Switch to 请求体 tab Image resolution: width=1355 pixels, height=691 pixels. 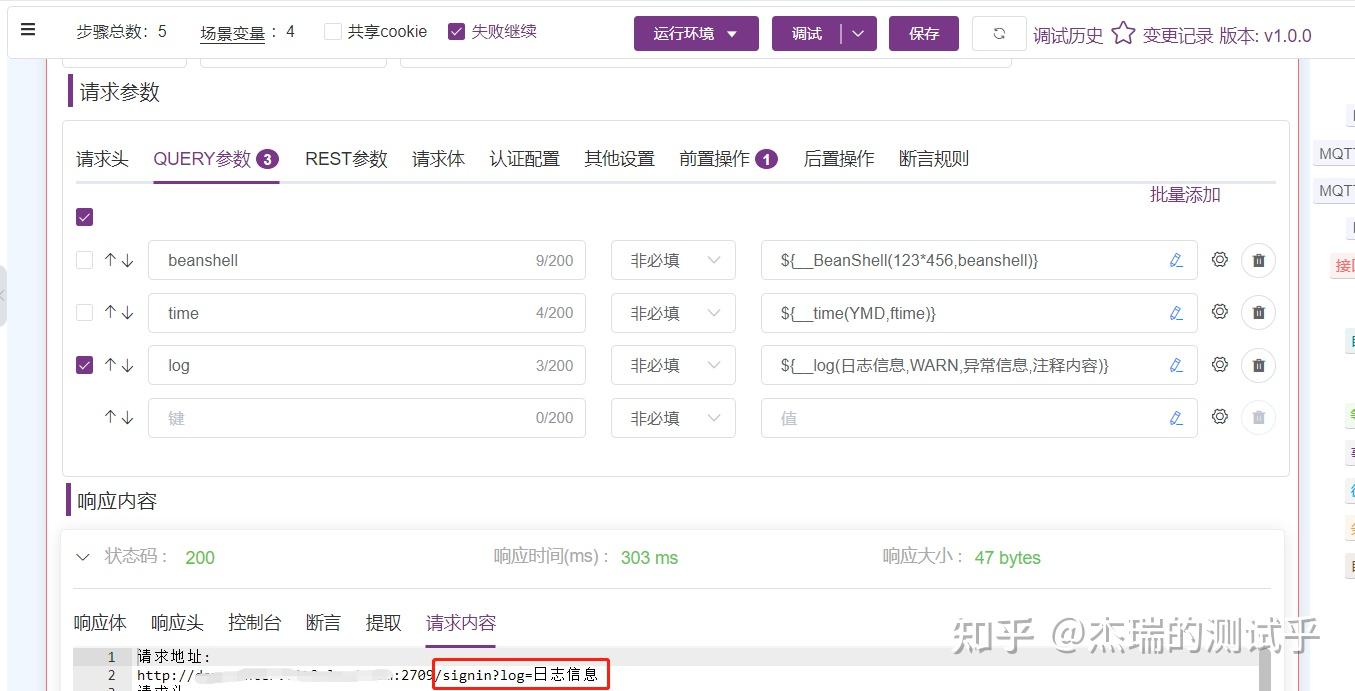point(438,159)
